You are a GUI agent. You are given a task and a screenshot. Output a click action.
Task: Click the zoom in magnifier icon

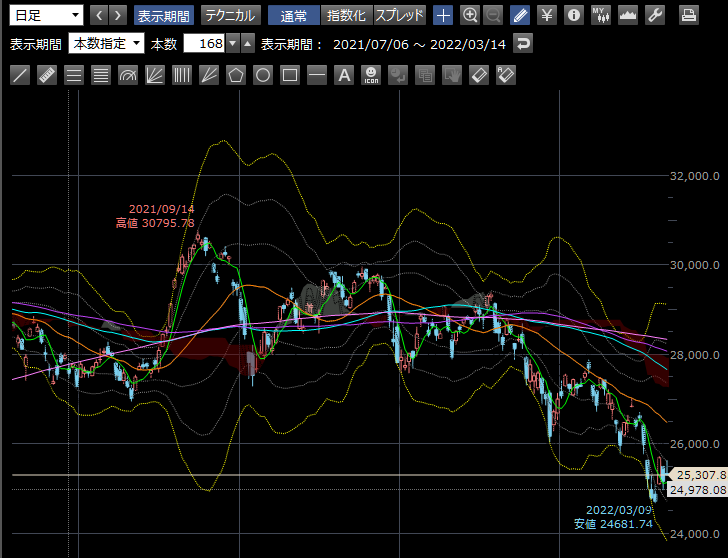pyautogui.click(x=471, y=15)
